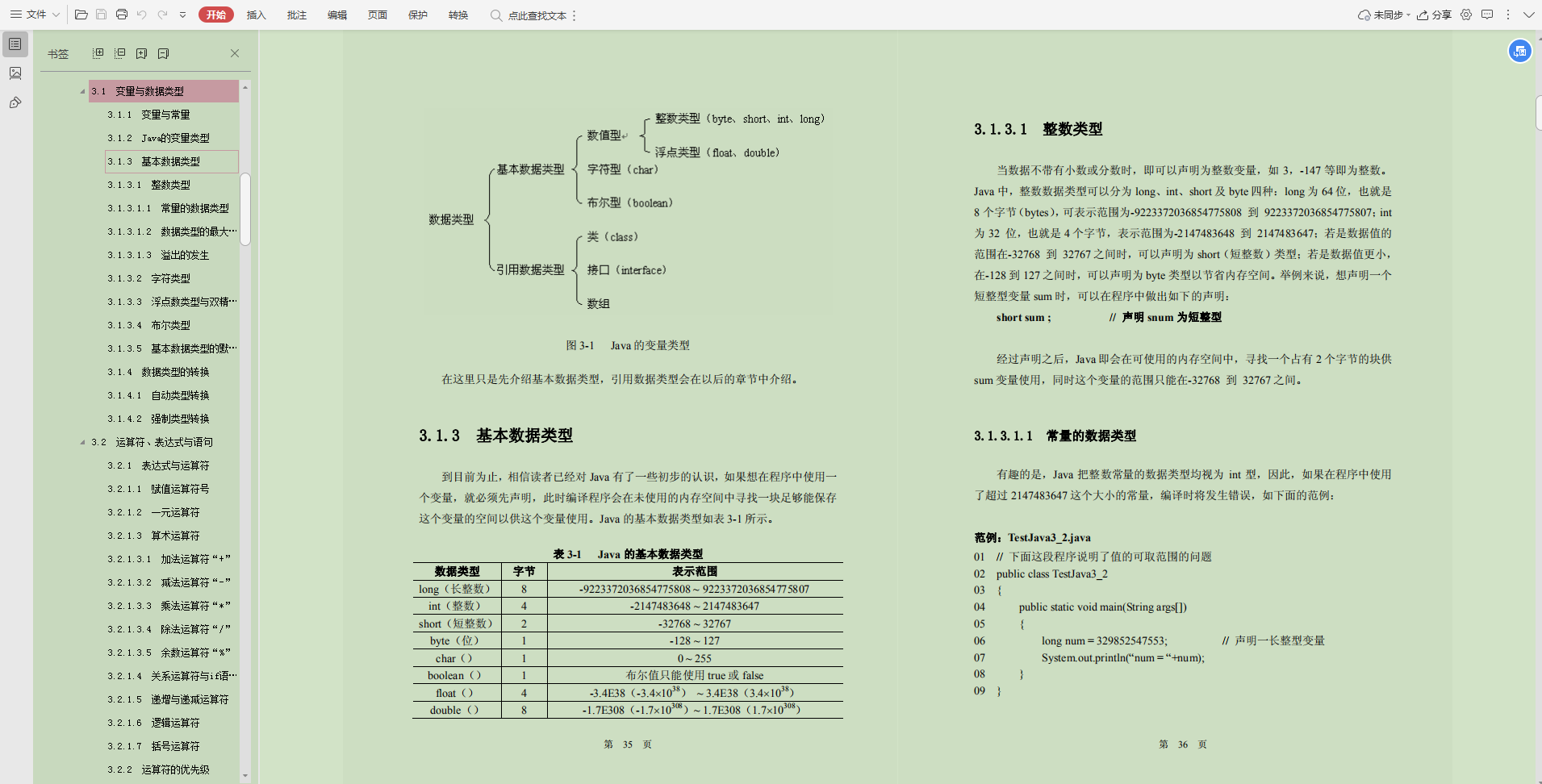Undo the last action
The width and height of the screenshot is (1542, 784).
142,15
